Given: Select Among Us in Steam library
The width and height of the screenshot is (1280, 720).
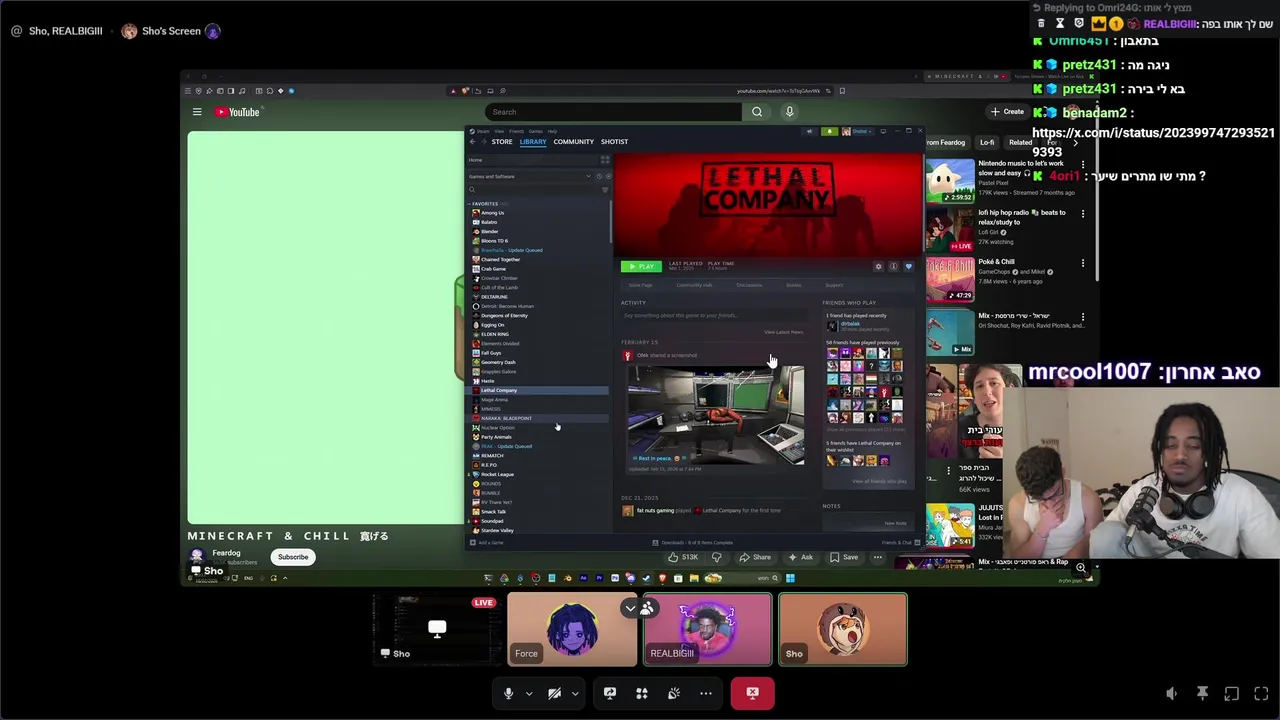Looking at the screenshot, I should (x=492, y=213).
